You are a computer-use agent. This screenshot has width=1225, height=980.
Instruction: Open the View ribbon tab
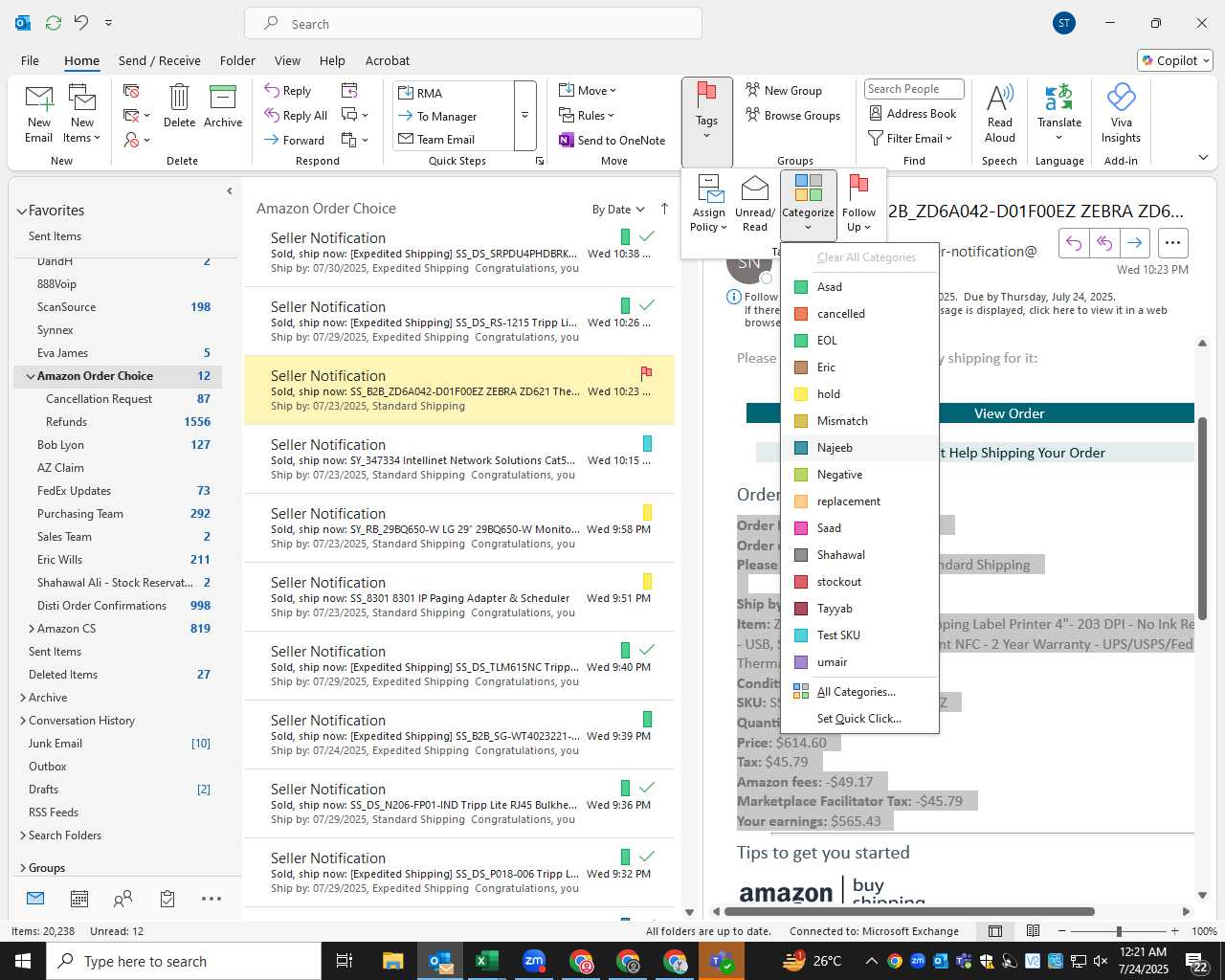point(287,60)
